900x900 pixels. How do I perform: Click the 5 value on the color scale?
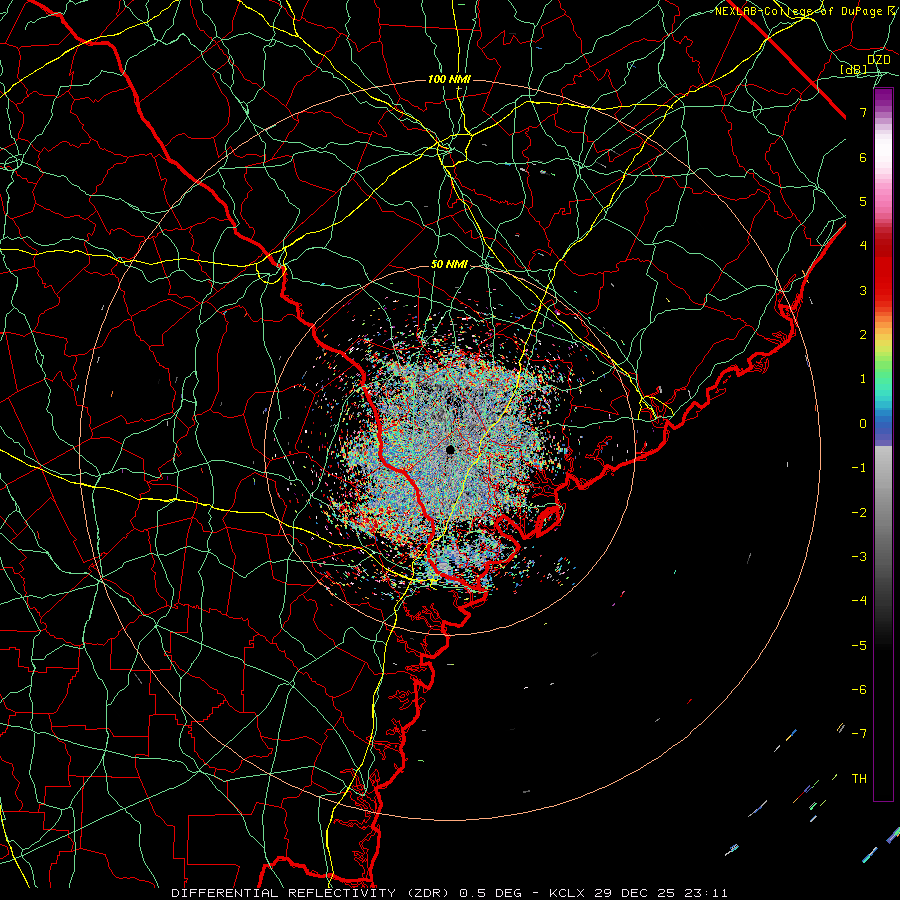click(863, 201)
